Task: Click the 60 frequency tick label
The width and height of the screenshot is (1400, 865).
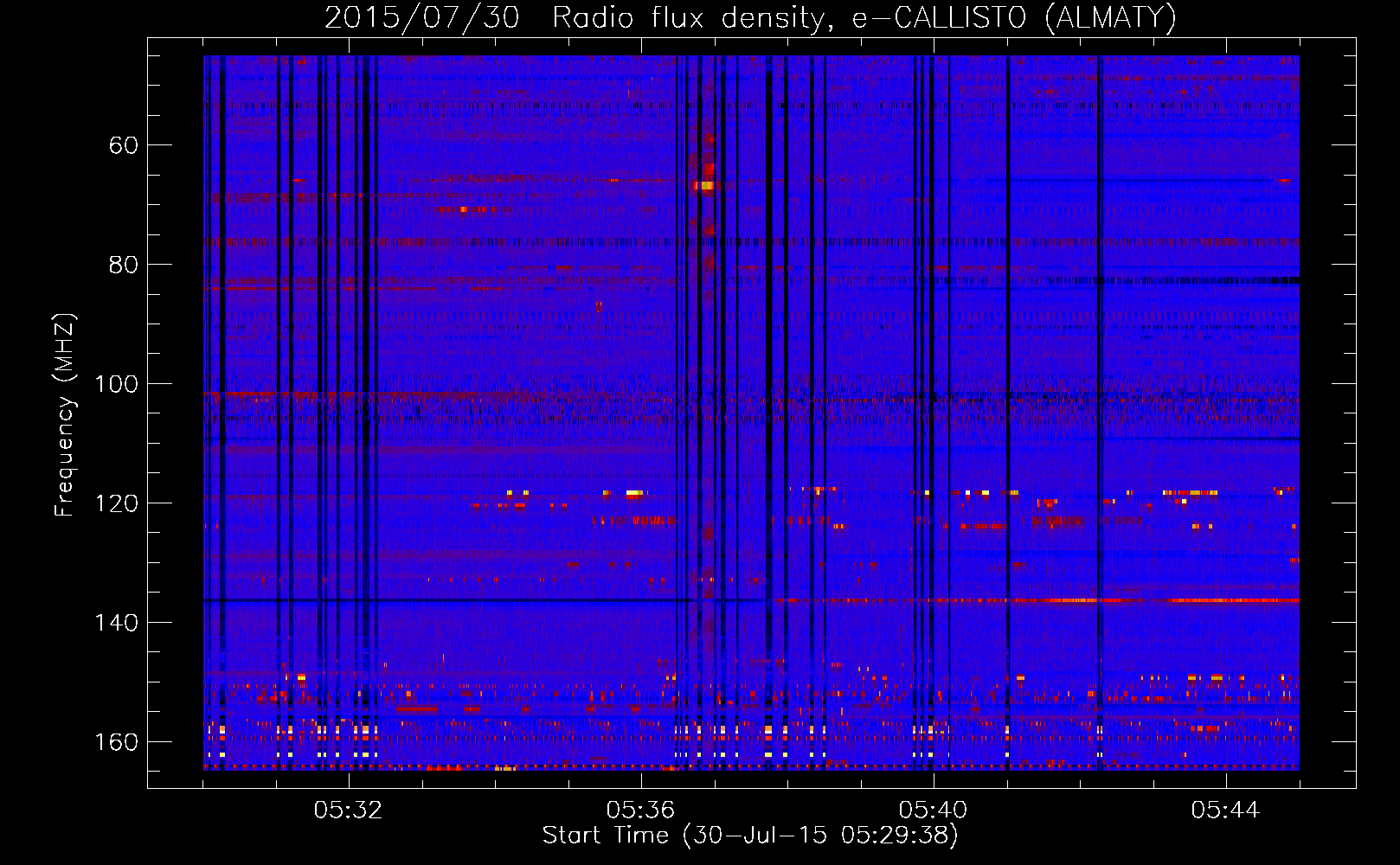Action: [x=124, y=145]
